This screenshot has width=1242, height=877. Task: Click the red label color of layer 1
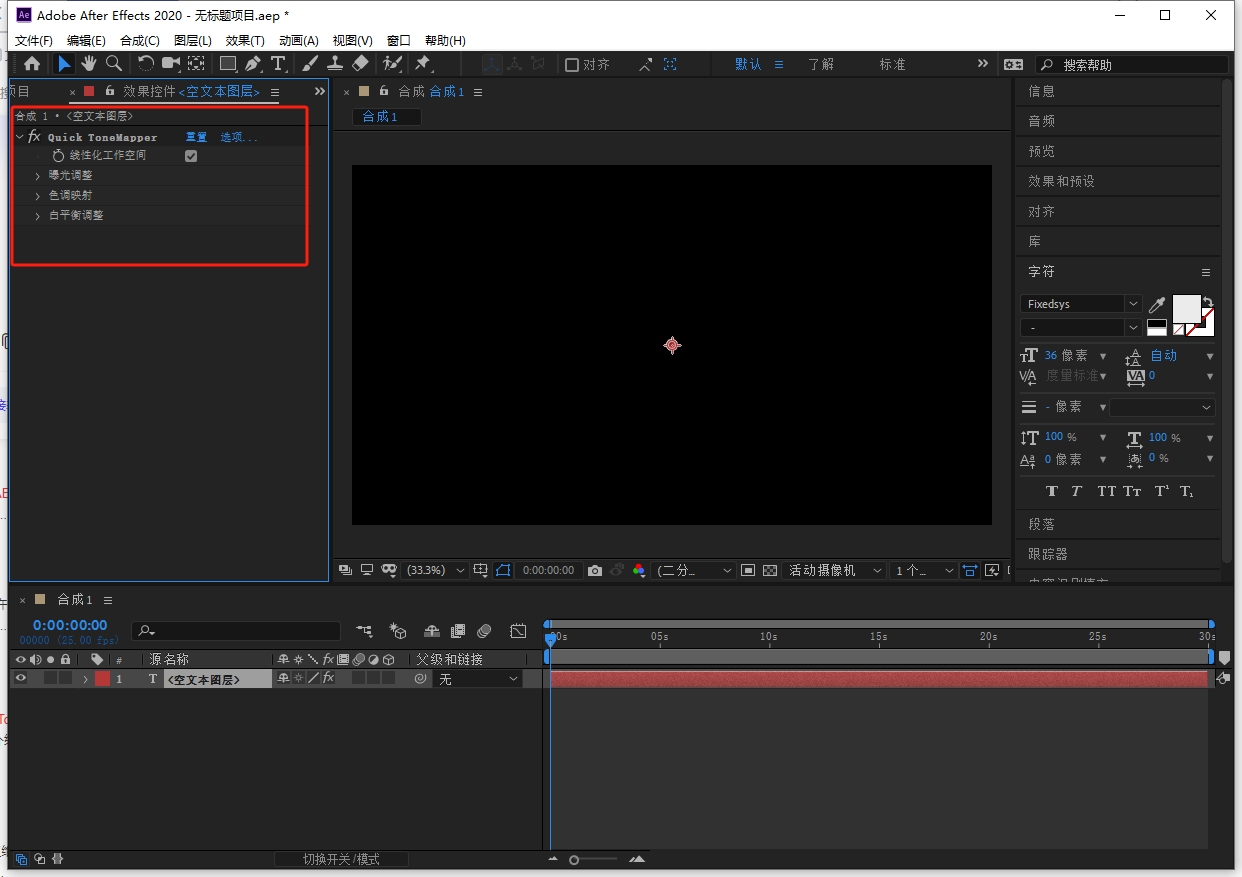[102, 679]
